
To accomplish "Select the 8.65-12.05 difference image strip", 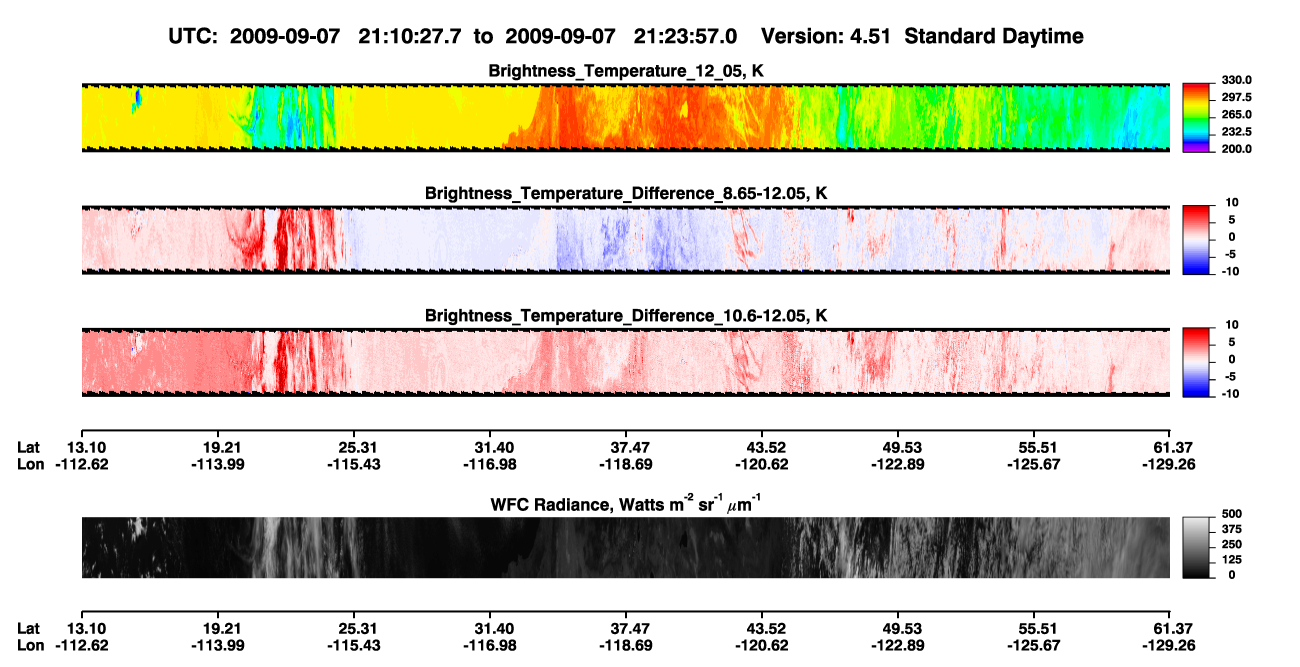I will click(x=625, y=239).
